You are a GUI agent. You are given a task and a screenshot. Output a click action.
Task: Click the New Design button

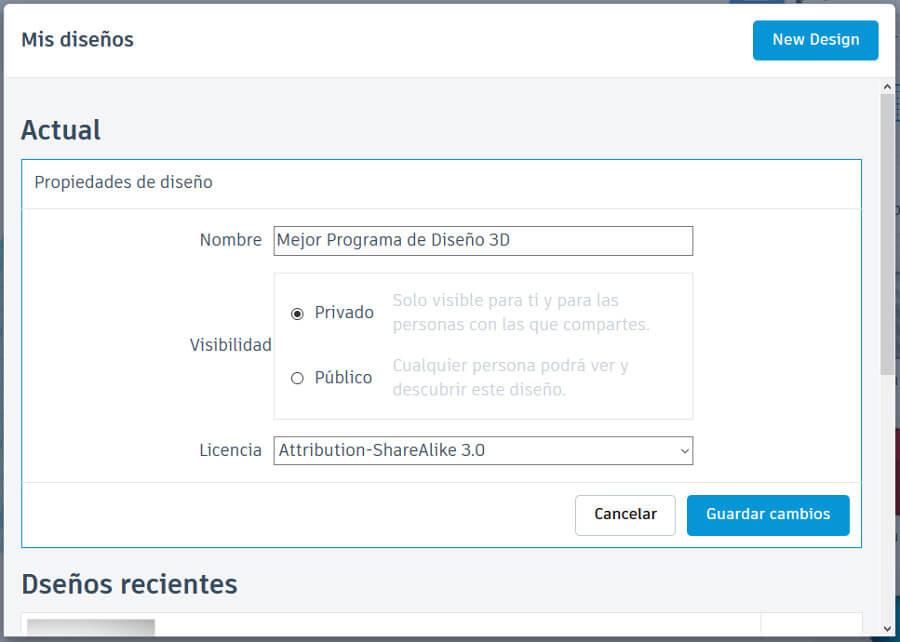815,40
